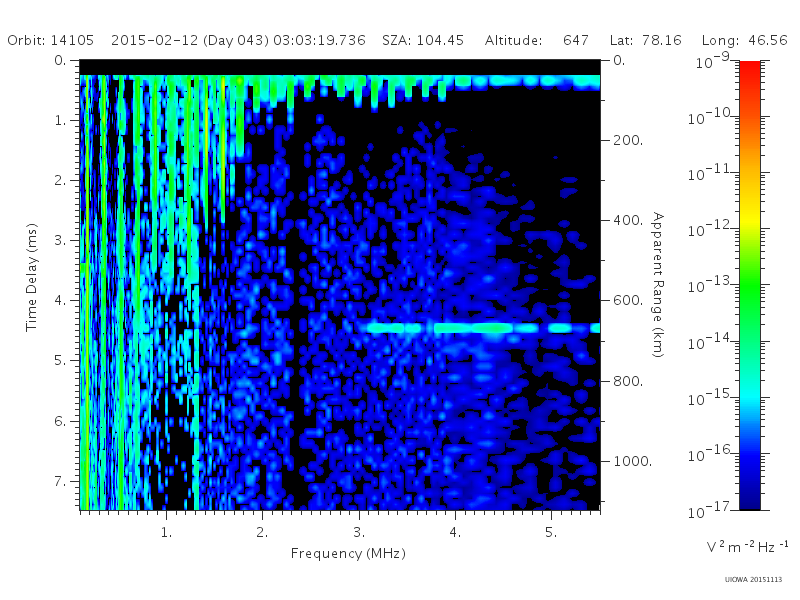
Task: Click the altitude value '647'
Action: [x=576, y=40]
